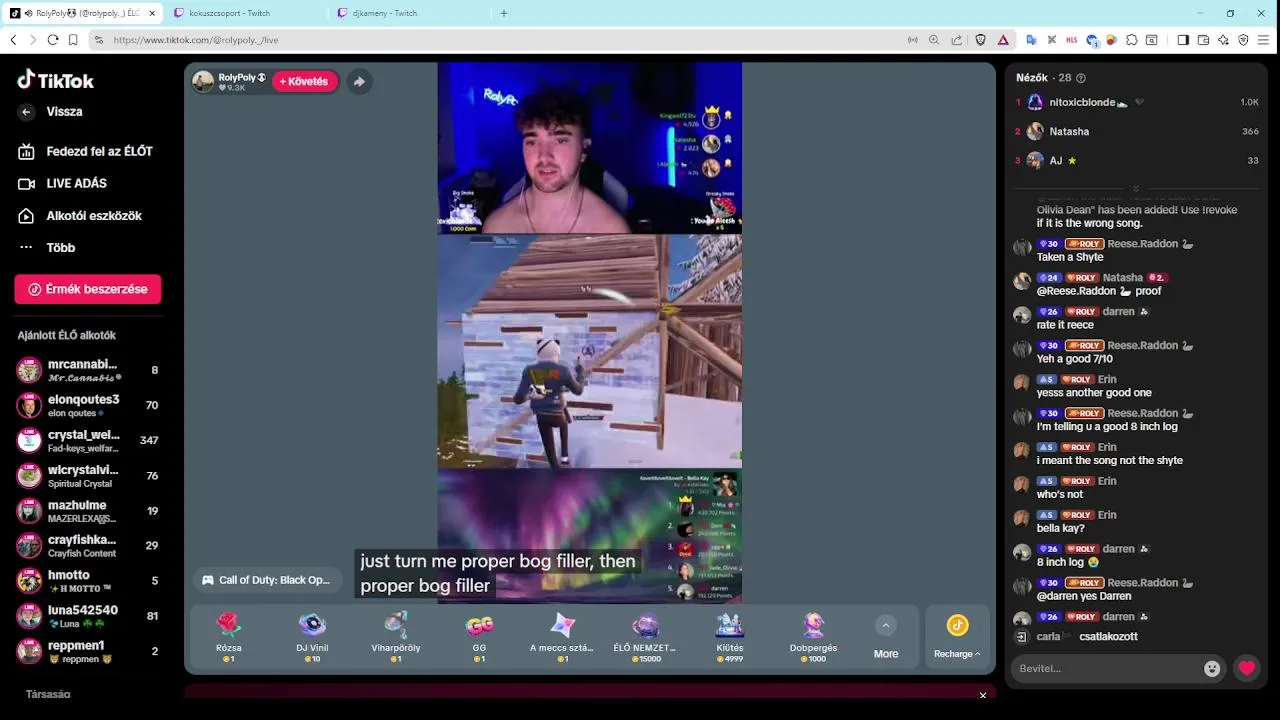
Task: Open viewer Natasha in ranking
Action: click(x=1137, y=131)
